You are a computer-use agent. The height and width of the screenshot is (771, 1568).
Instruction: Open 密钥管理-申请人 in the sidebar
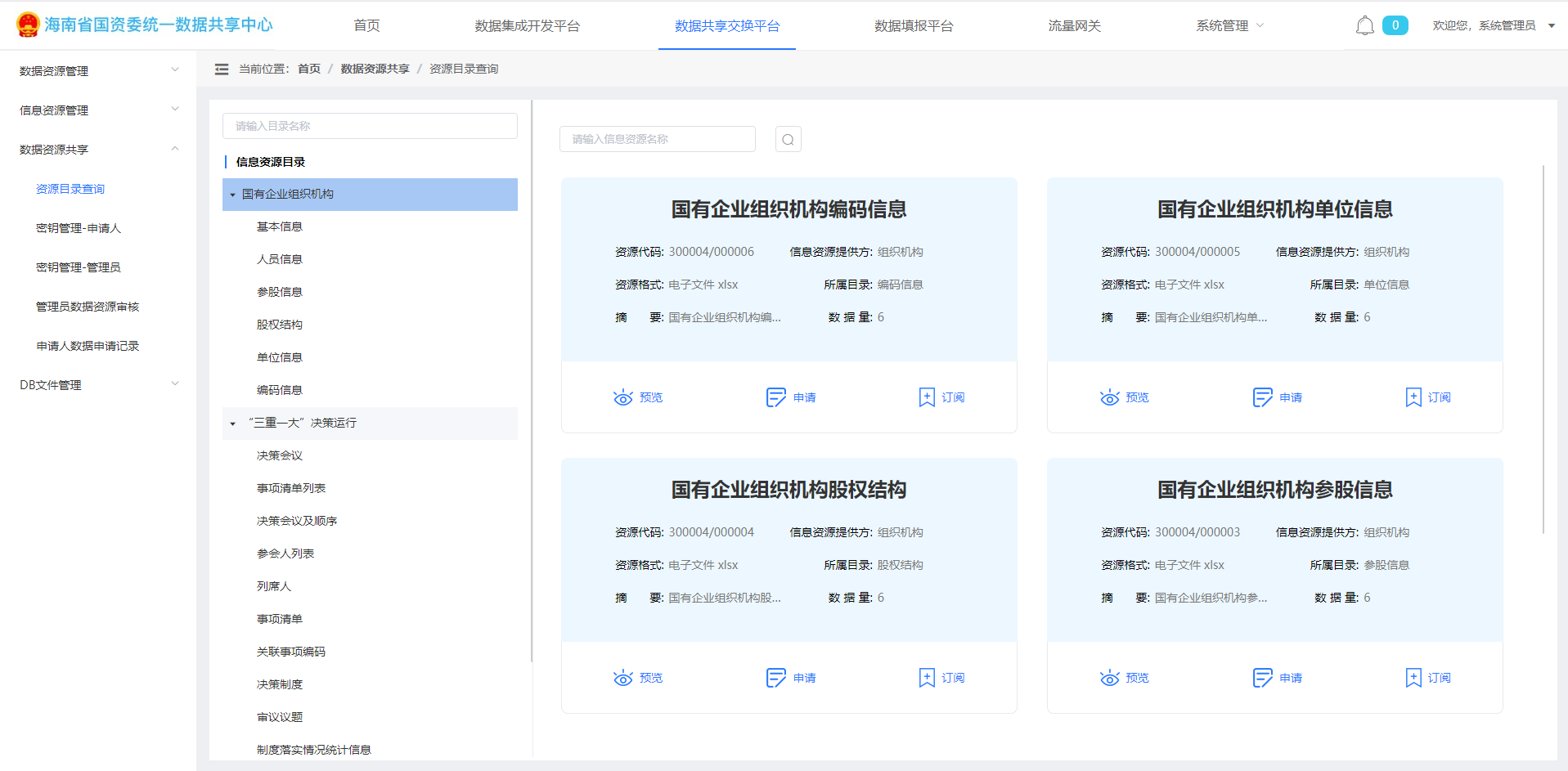point(79,228)
